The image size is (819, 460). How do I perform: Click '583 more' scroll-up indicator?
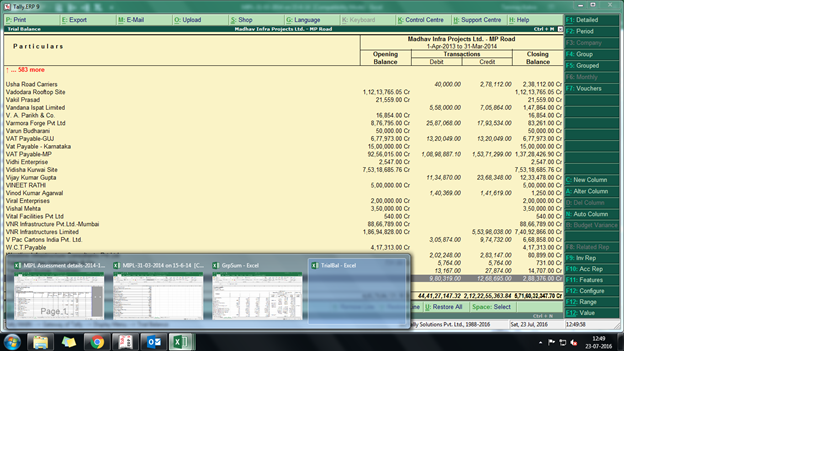(25, 70)
